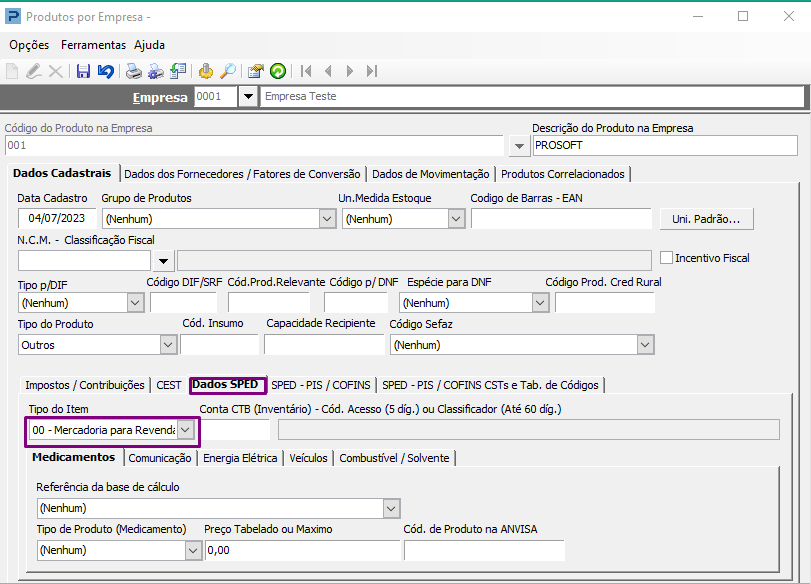This screenshot has height=584, width=811.
Task: Go to the previous record
Action: (x=328, y=71)
